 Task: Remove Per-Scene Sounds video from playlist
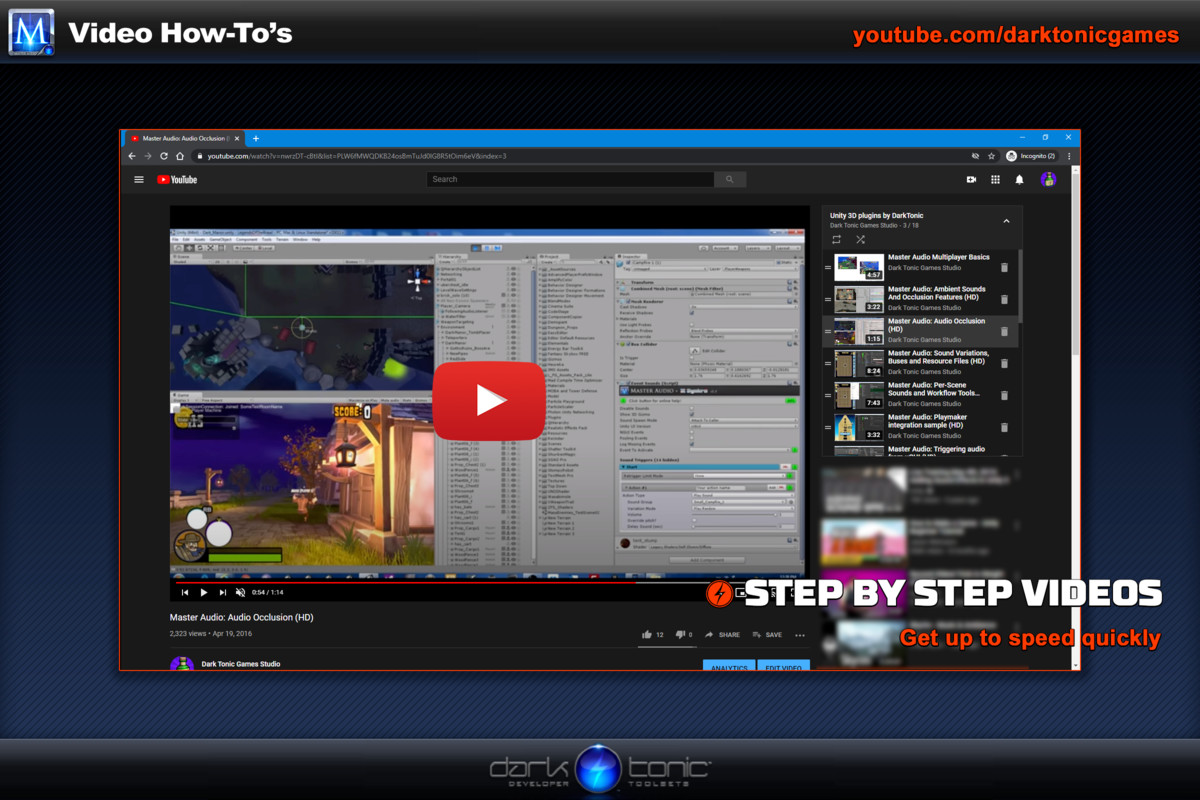1005,396
